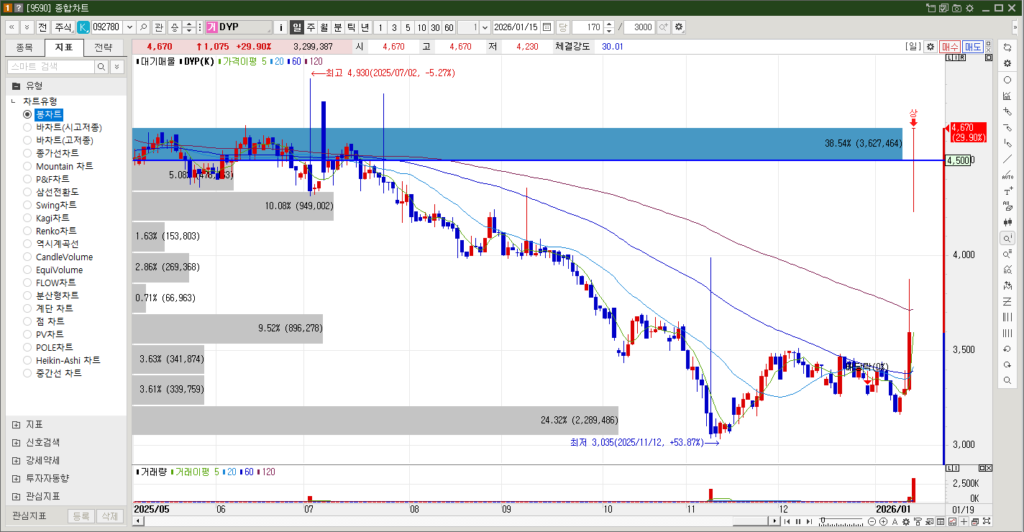1024x532 pixels.
Task: Click the chart range slider at bottom
Action: [x=841, y=522]
